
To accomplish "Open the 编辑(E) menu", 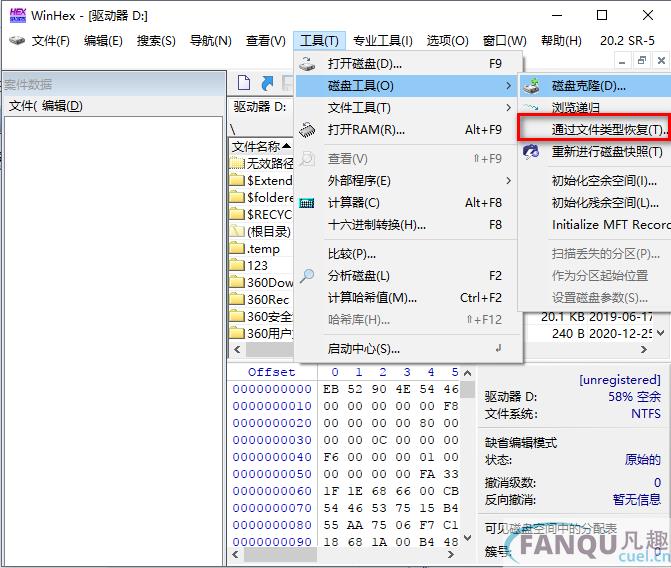I will click(103, 41).
